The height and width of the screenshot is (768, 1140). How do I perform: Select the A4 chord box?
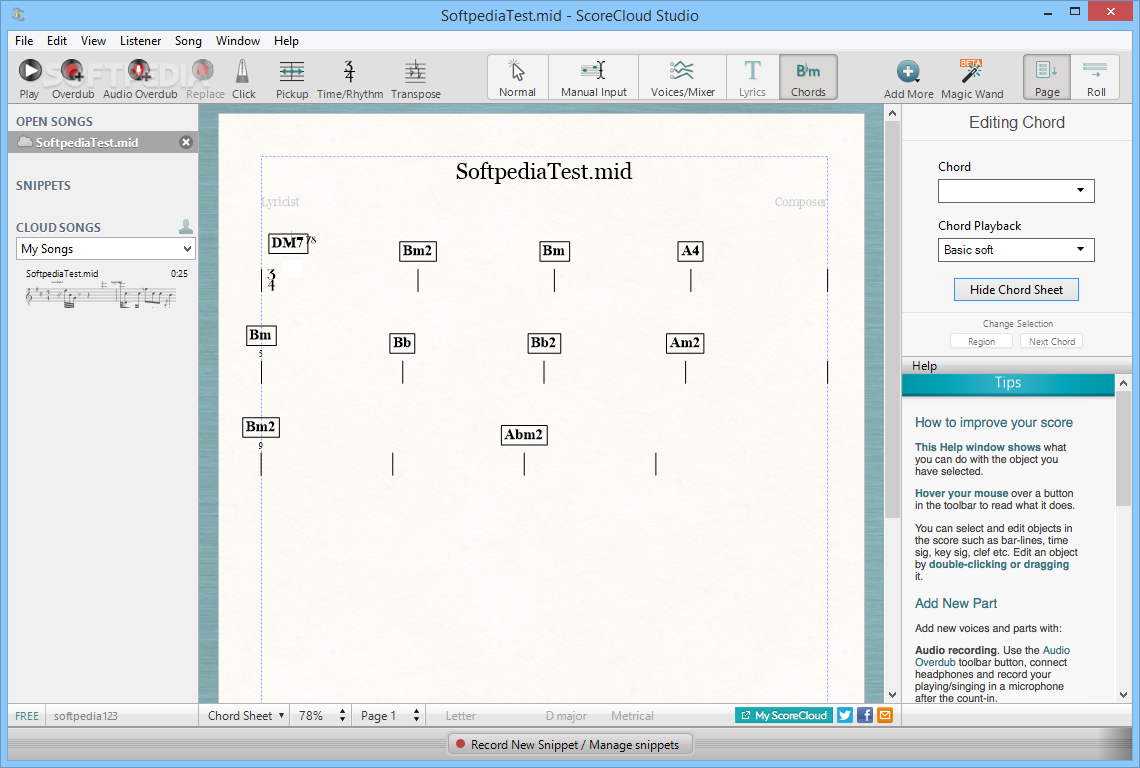coord(690,251)
